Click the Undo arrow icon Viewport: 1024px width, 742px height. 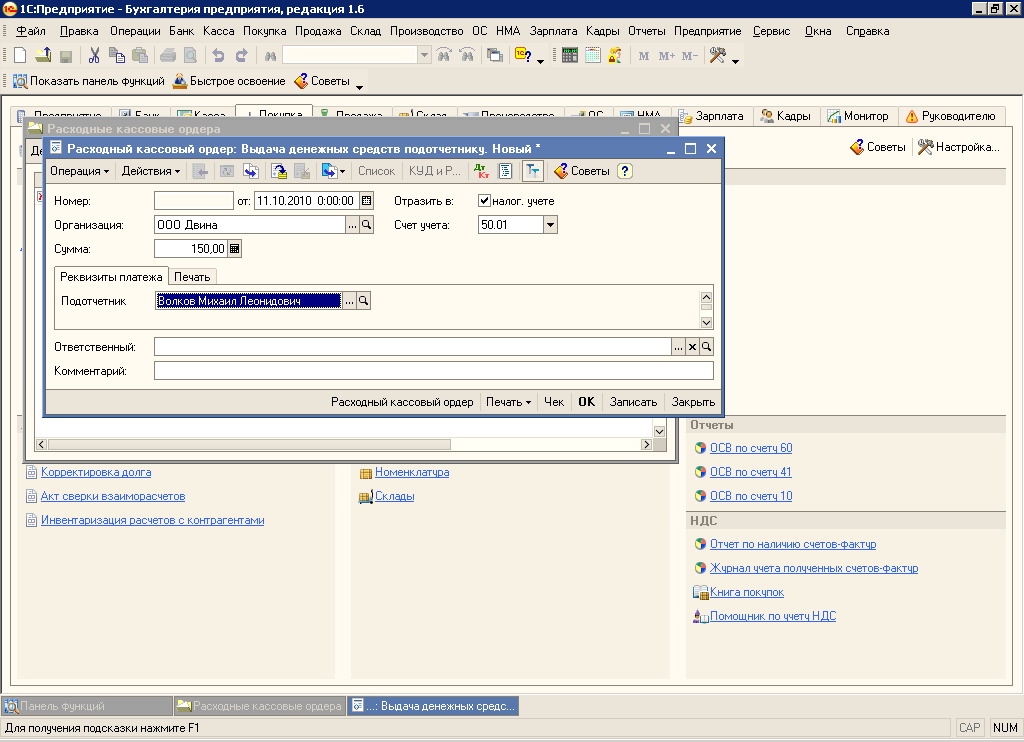point(218,56)
